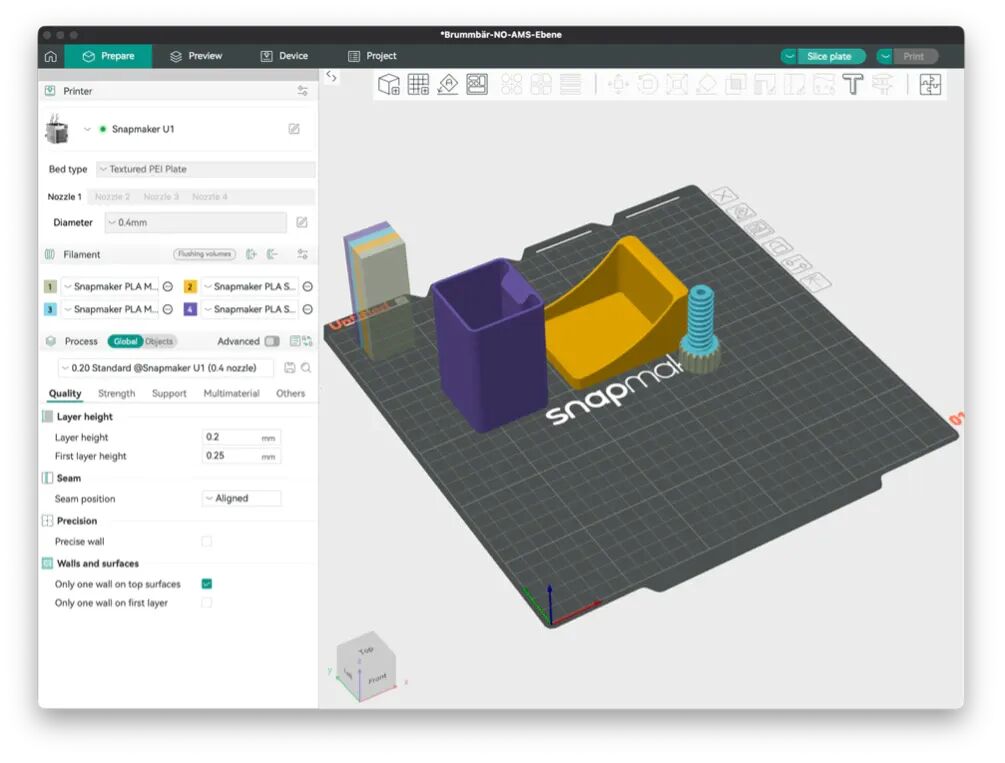Select the Nozzle 1 tab
This screenshot has height=763, width=1005.
(65, 197)
